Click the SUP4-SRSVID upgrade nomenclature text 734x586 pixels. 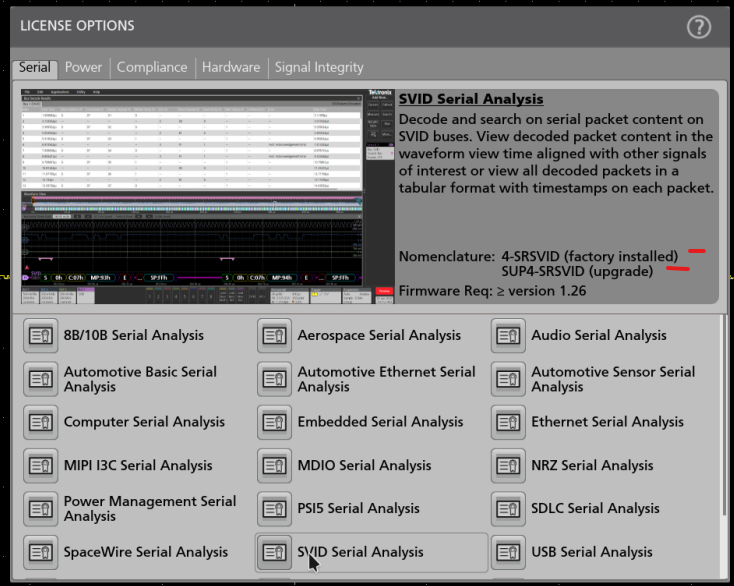tap(577, 271)
